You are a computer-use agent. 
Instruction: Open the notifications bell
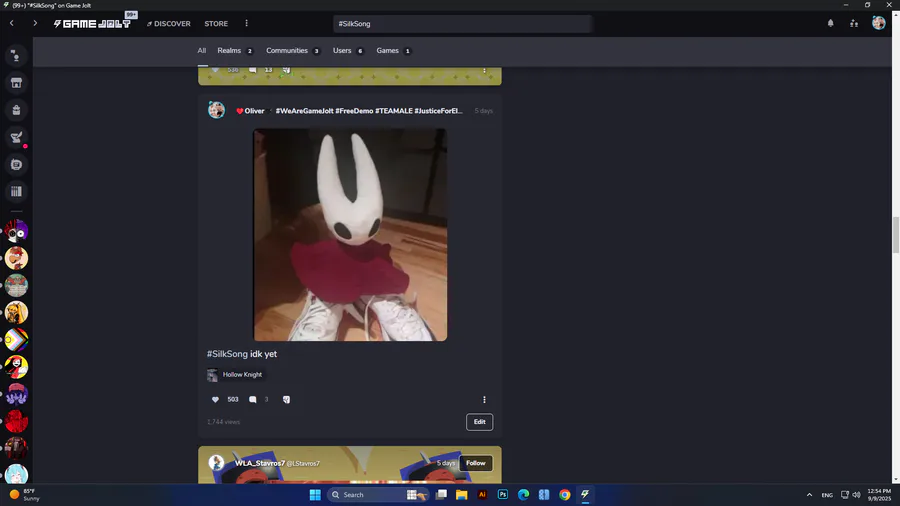831,23
